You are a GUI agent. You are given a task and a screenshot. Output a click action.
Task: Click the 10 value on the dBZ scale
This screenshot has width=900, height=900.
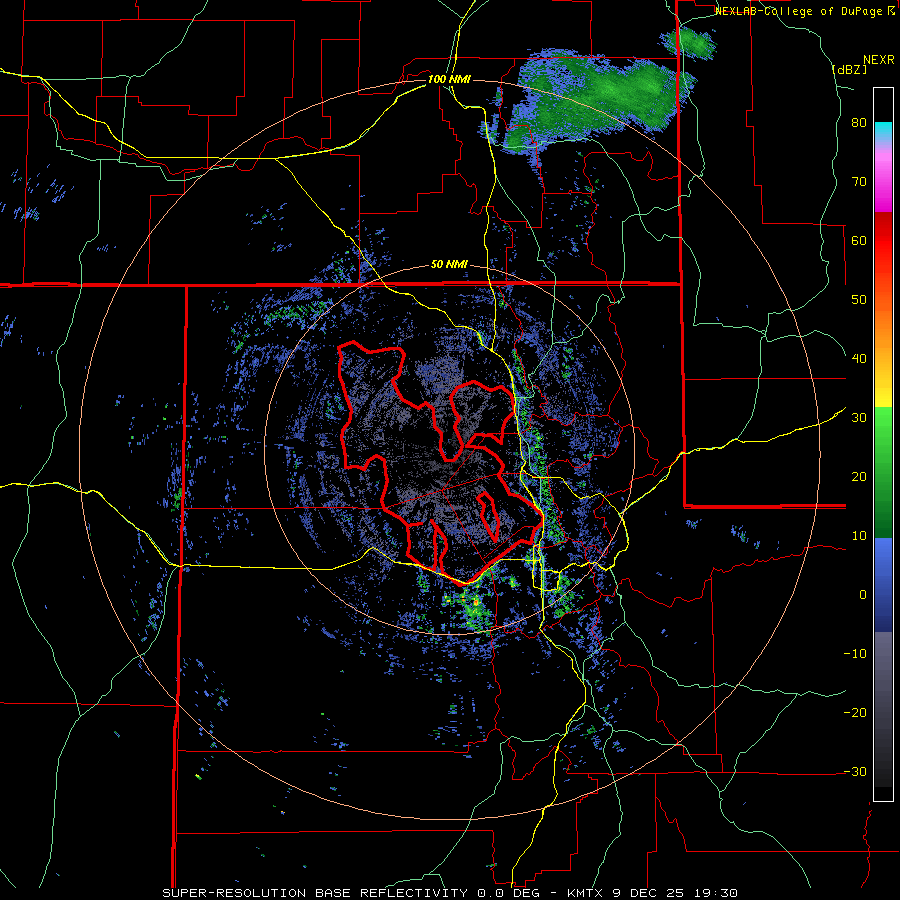(x=859, y=536)
